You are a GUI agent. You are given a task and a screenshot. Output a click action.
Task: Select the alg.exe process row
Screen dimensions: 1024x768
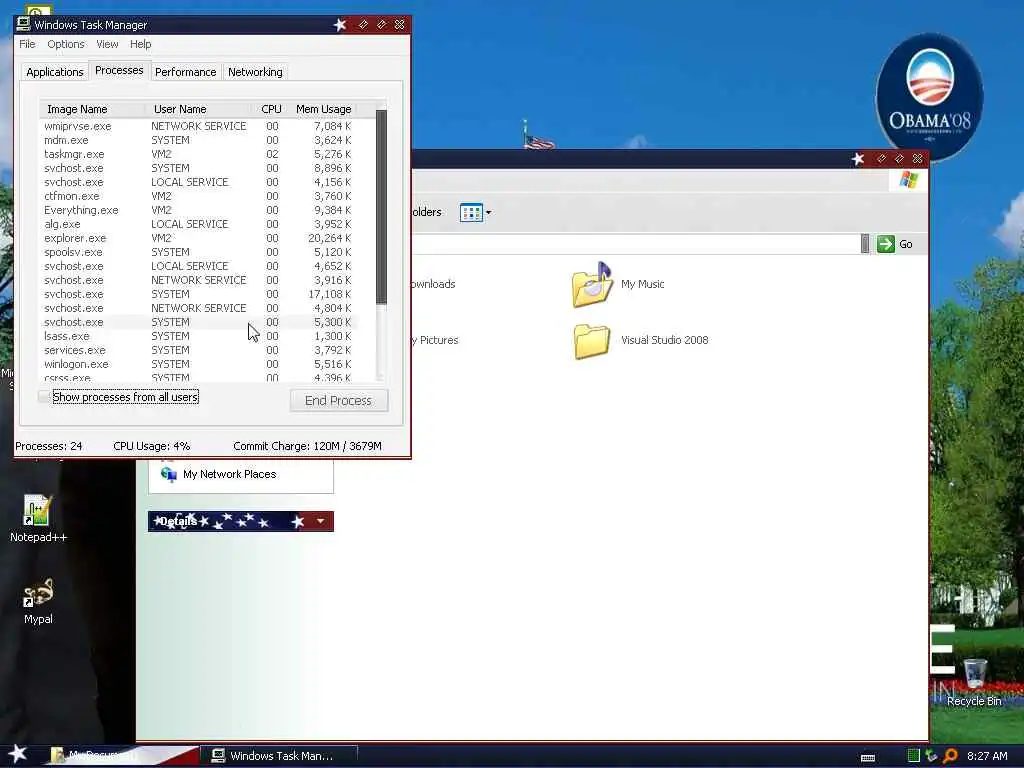(x=198, y=224)
